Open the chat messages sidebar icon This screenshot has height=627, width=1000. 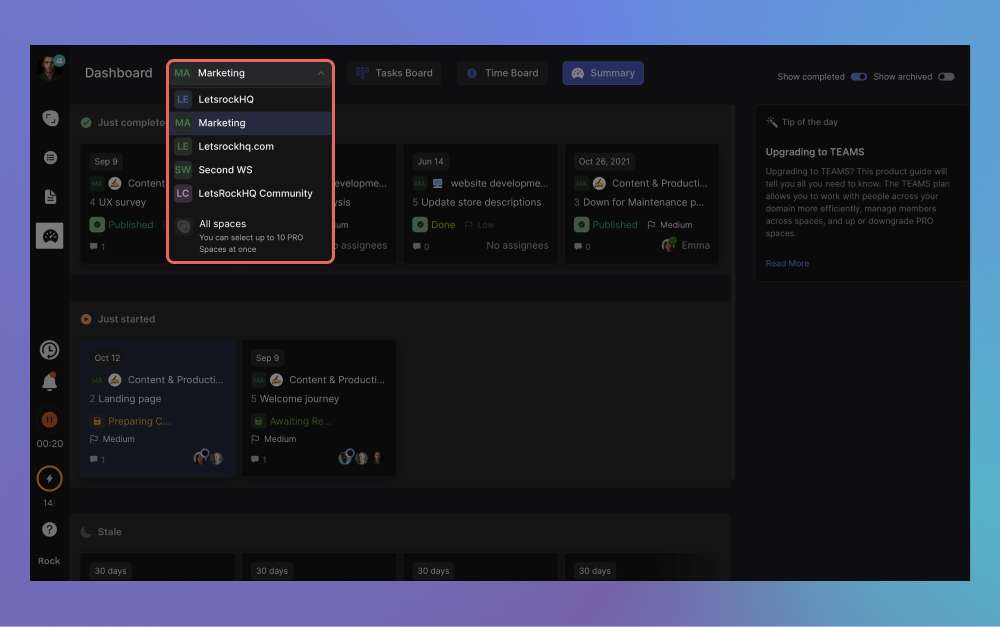50,118
